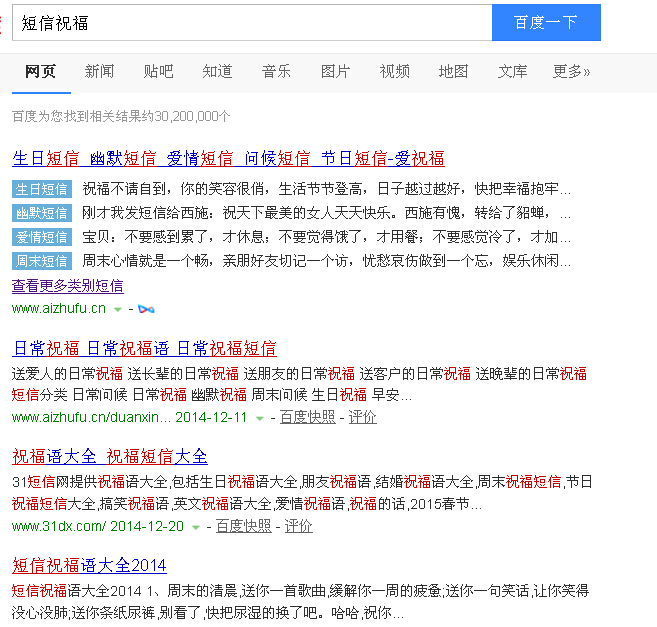Expand dropdown arrow next to www.aizhufu.cn
This screenshot has height=627, width=657.
coord(118,310)
